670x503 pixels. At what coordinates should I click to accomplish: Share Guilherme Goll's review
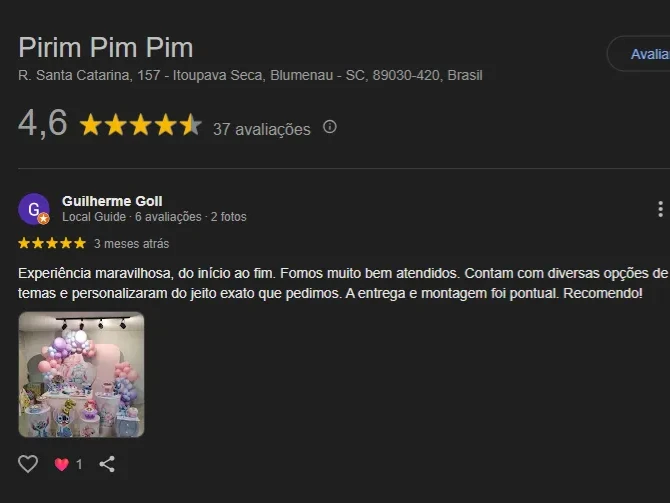coord(107,464)
